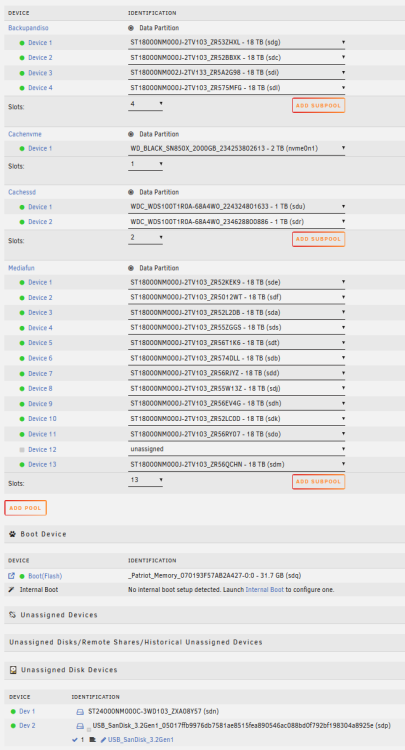Screen dimensions: 405x750
Task: Open the Dev 1 unassigned disk link
Action: [x=27, y=712]
